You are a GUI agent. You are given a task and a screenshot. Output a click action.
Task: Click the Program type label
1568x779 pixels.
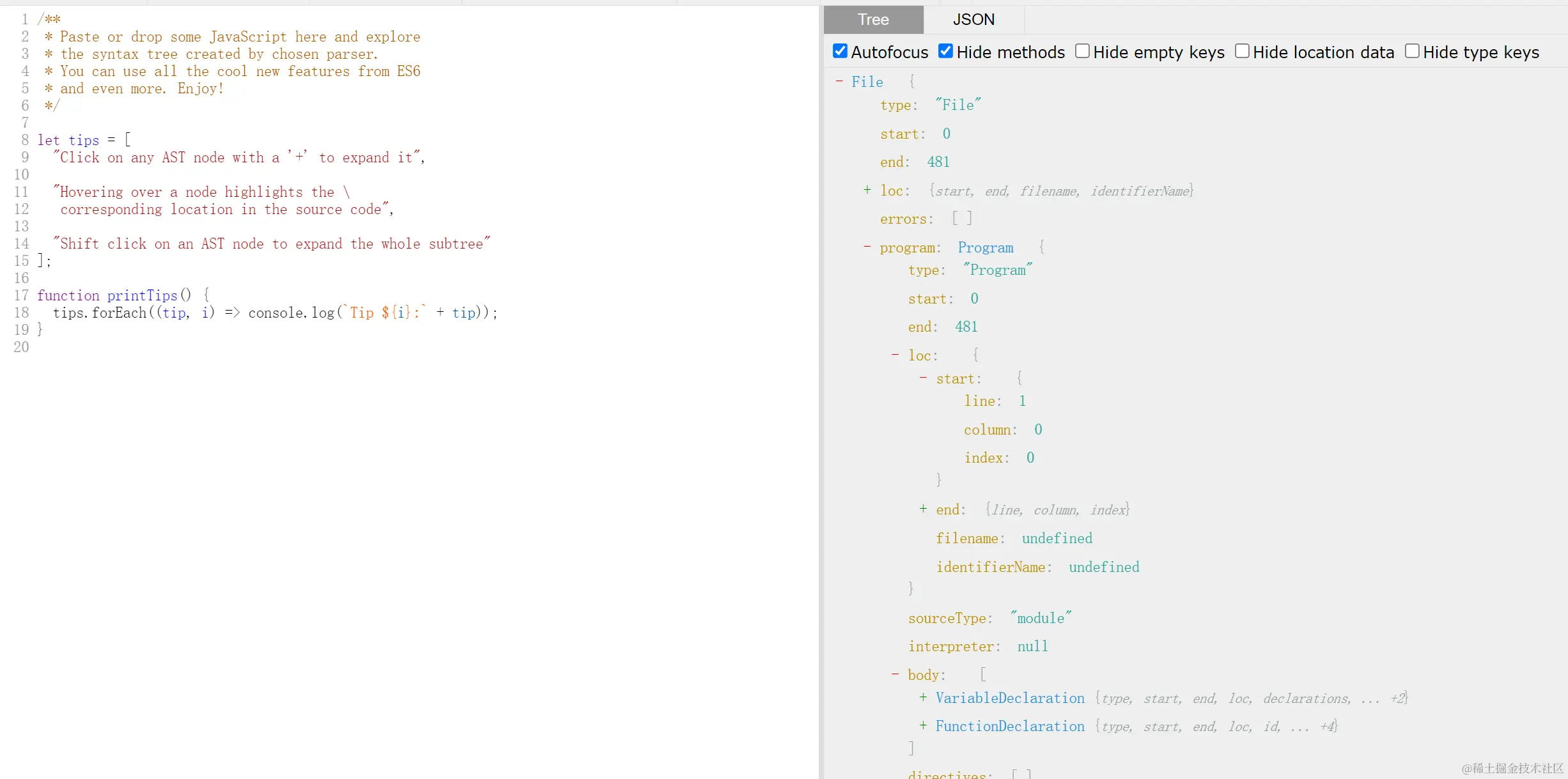tap(985, 247)
